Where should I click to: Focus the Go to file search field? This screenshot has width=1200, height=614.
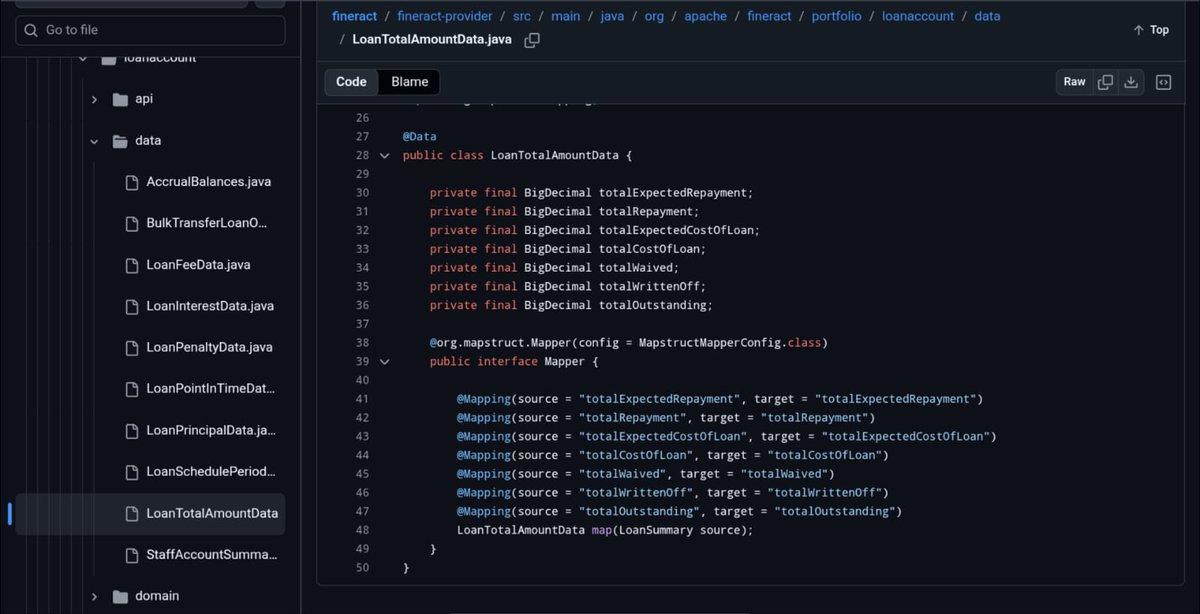click(150, 30)
